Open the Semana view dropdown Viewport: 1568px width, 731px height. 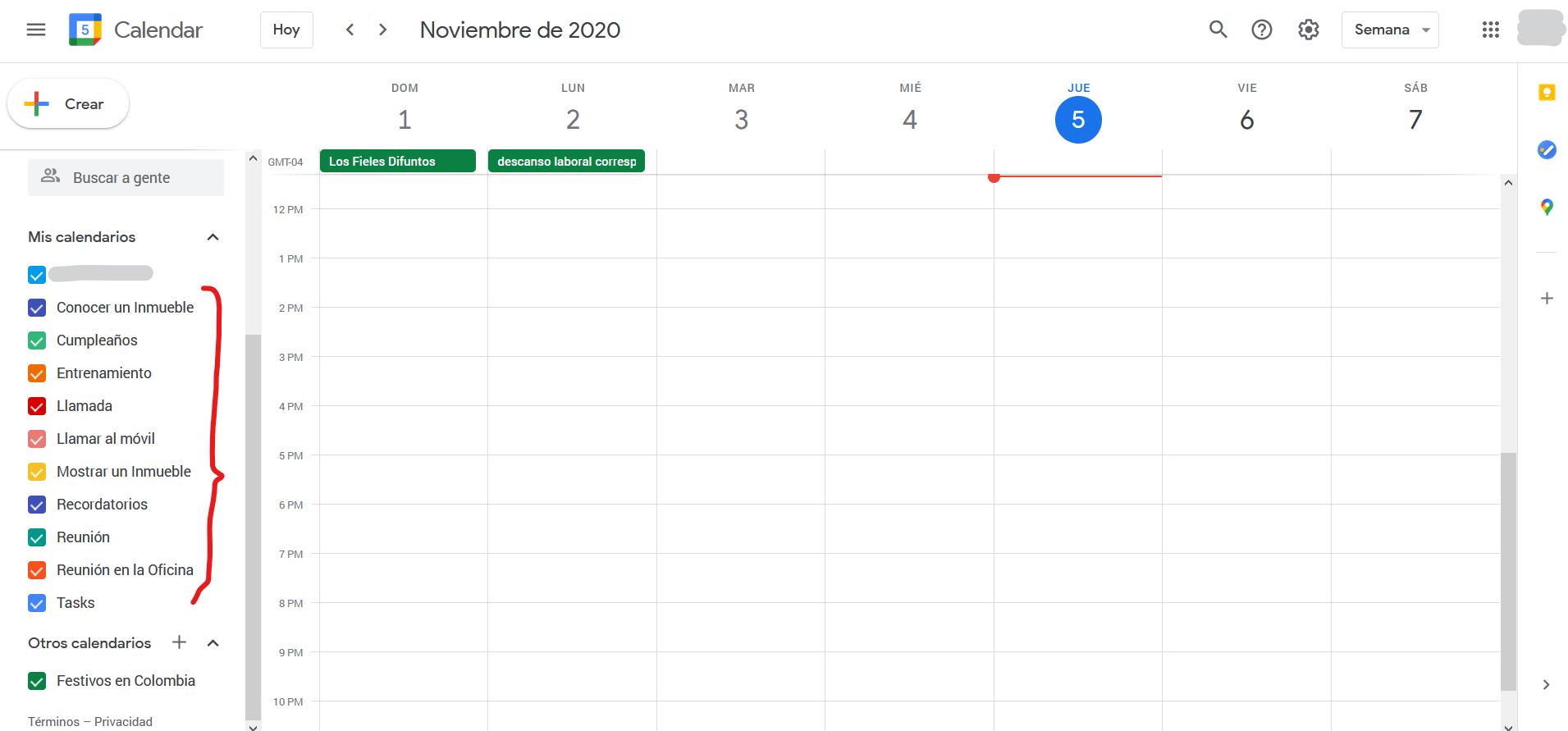(1390, 30)
